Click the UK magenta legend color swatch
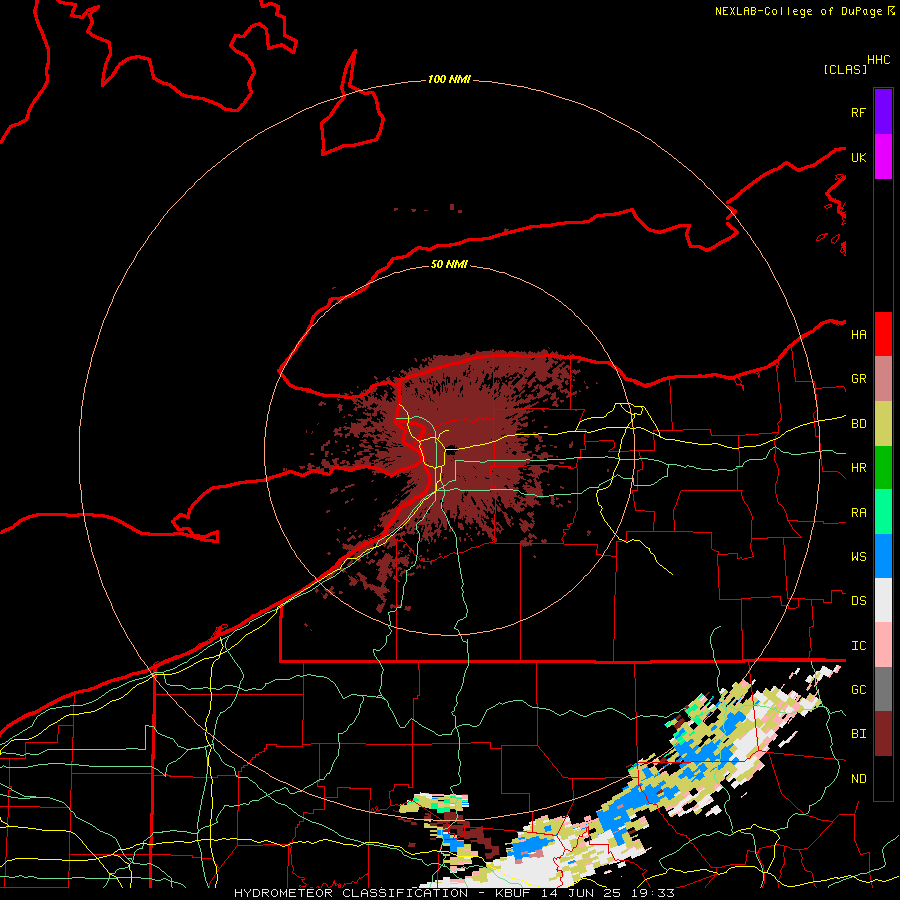This screenshot has height=900, width=900. pos(883,157)
